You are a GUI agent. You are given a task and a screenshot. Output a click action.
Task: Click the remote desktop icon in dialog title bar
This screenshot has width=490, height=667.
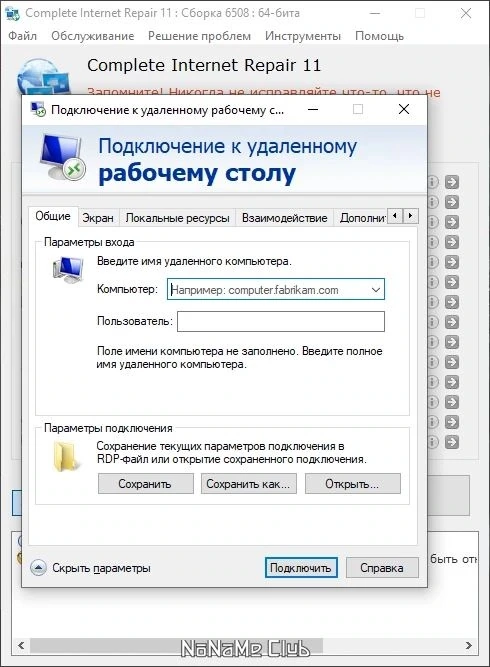(x=38, y=110)
